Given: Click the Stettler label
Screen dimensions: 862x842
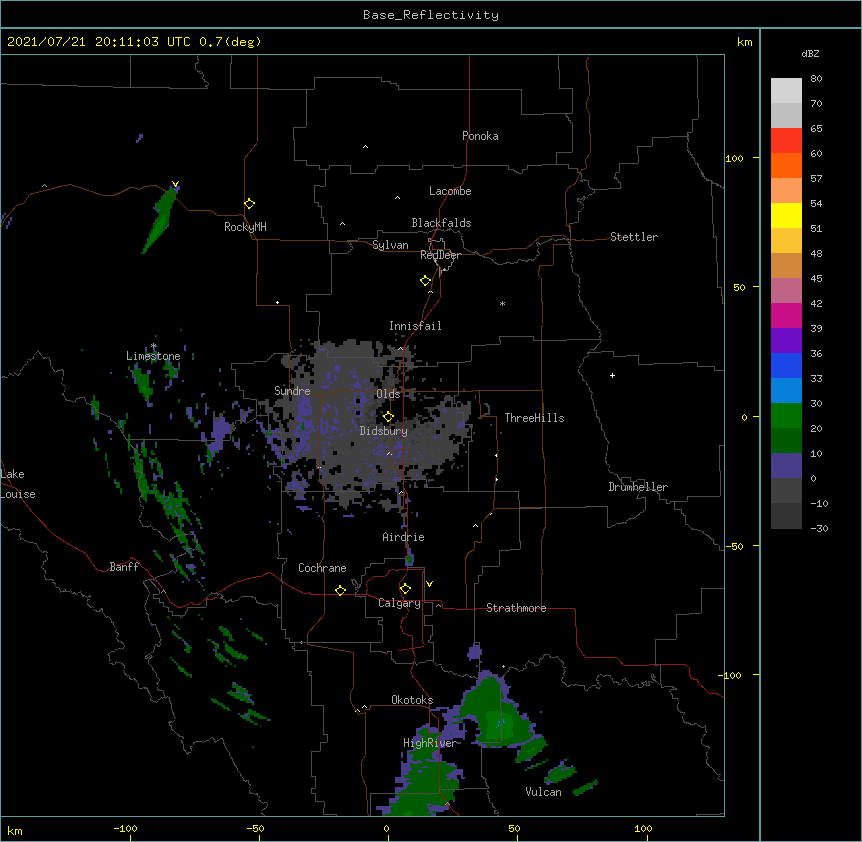Looking at the screenshot, I should click(x=634, y=237).
